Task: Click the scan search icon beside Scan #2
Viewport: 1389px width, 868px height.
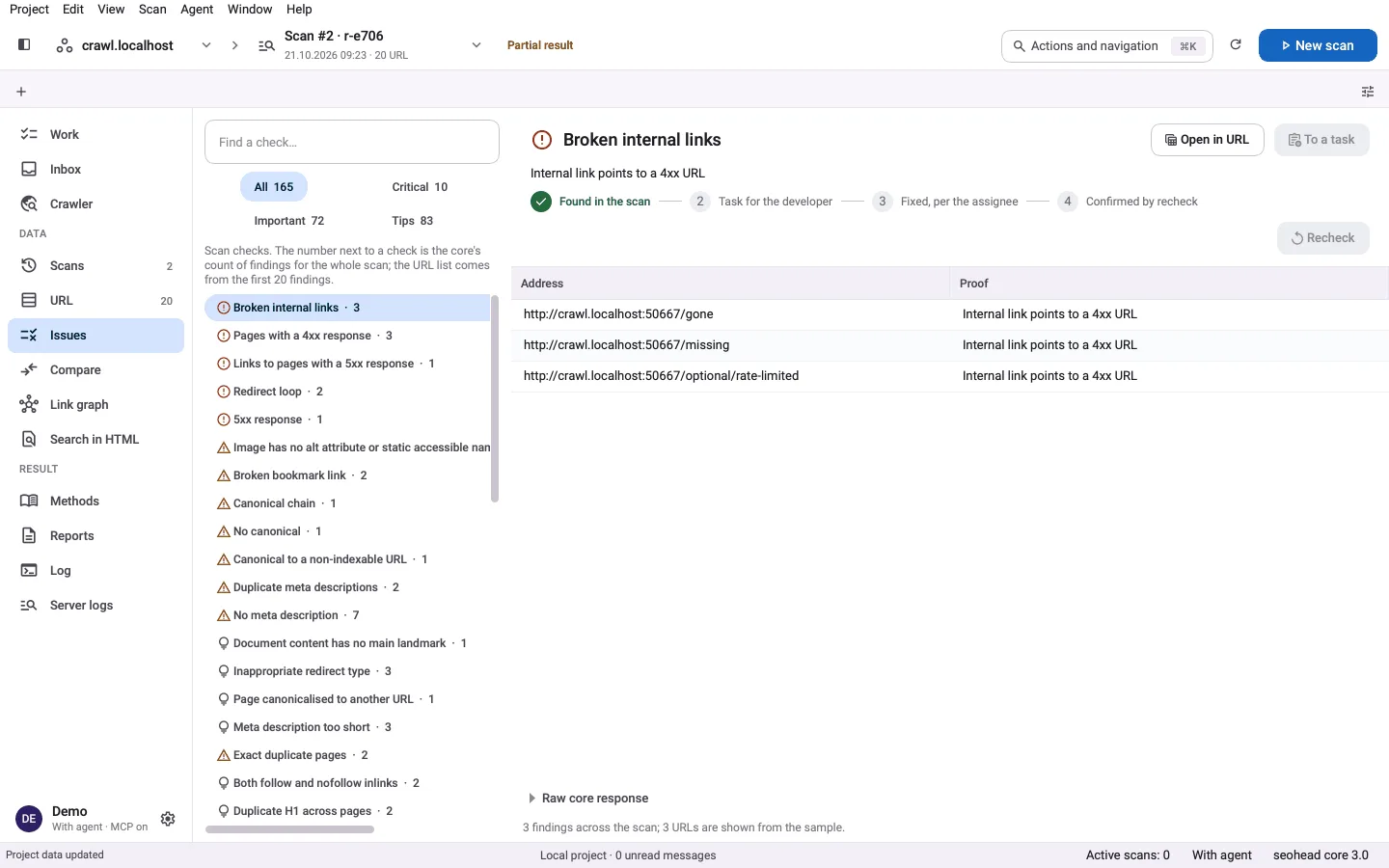Action: click(266, 45)
